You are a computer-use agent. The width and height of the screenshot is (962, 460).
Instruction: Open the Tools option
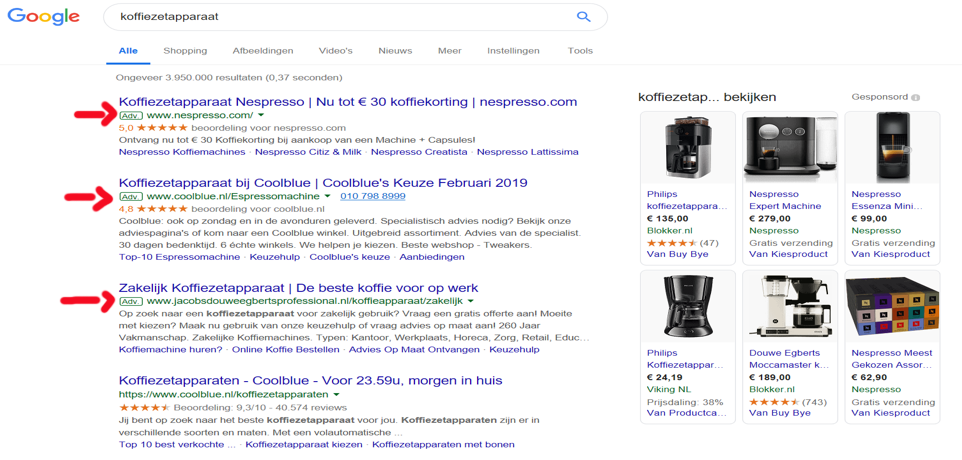click(580, 51)
